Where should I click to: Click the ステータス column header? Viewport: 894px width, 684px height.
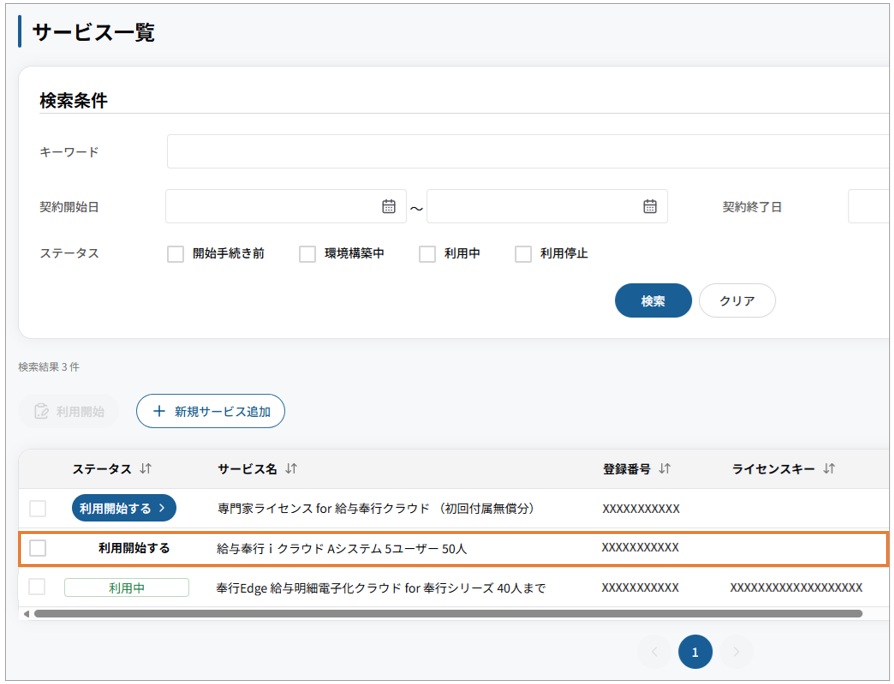[x=101, y=469]
